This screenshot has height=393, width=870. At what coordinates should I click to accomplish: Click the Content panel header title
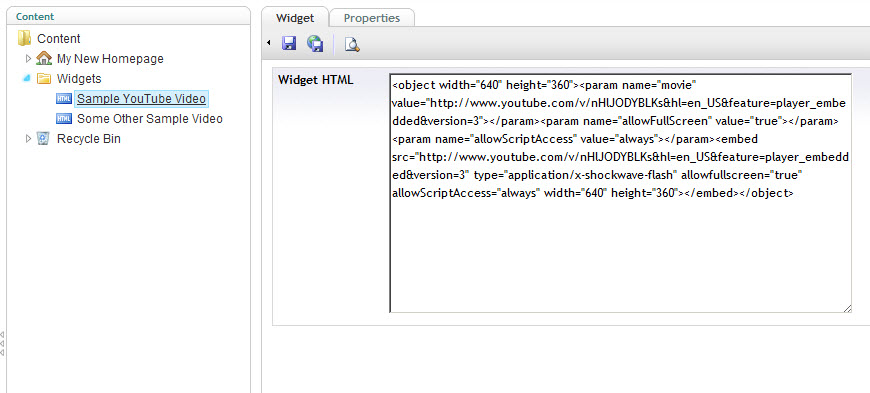click(x=35, y=17)
